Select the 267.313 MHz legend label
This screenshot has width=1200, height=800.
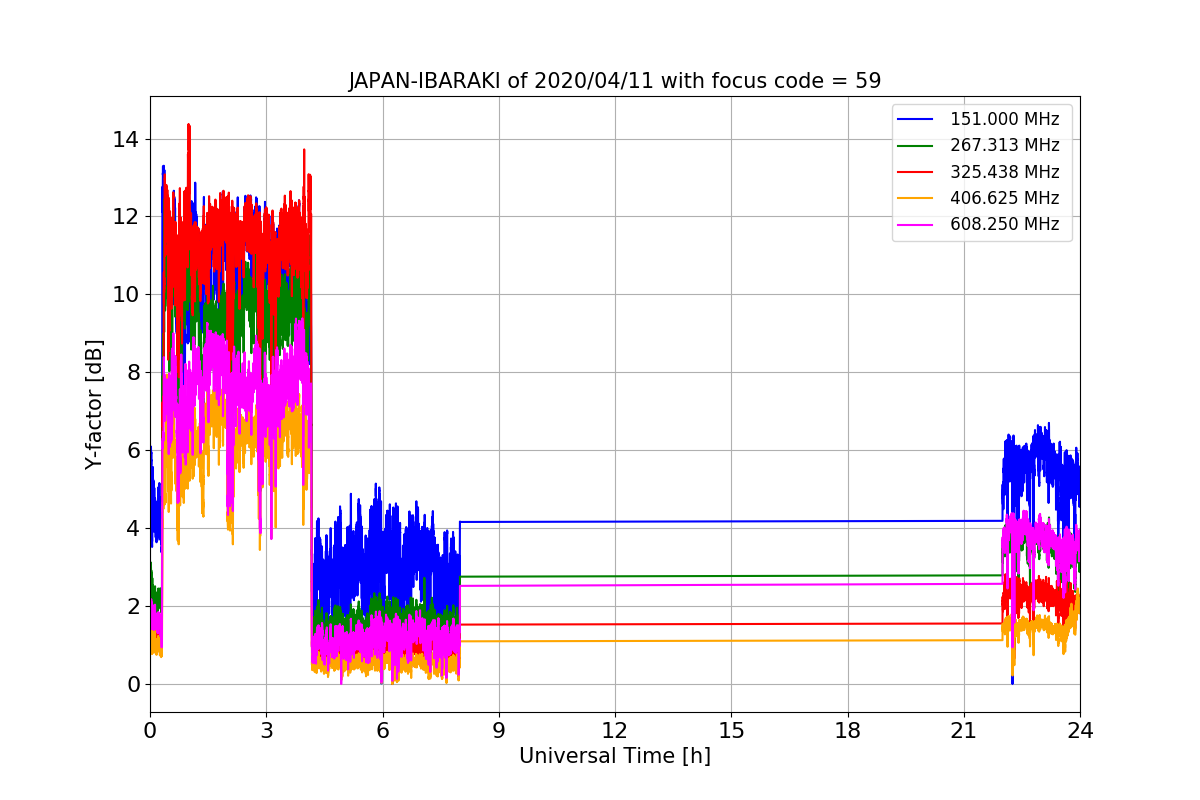[x=1004, y=145]
